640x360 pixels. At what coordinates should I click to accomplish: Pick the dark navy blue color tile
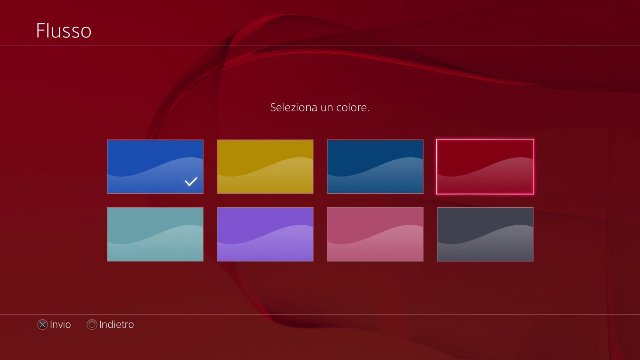(375, 167)
